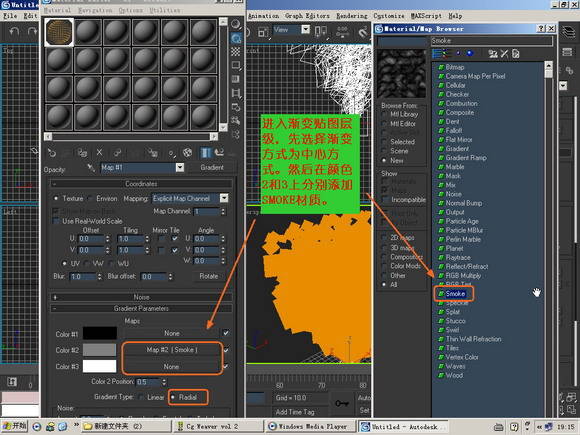Open the Rendering menu
Viewport: 580px width, 435px height.
pos(351,16)
